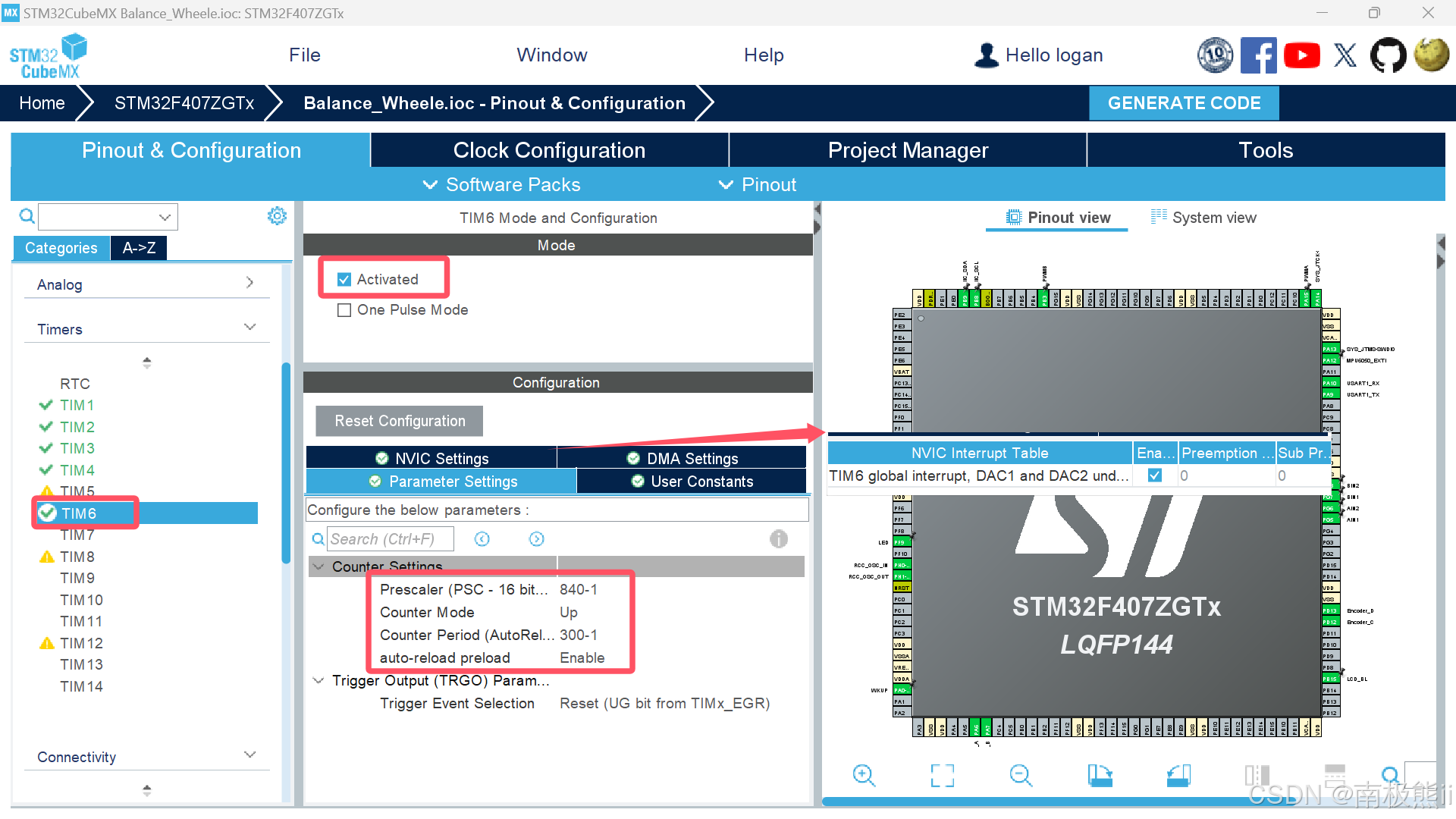Rotate the chip view clockwise
Screen dimensions: 1456x819
tap(1100, 775)
